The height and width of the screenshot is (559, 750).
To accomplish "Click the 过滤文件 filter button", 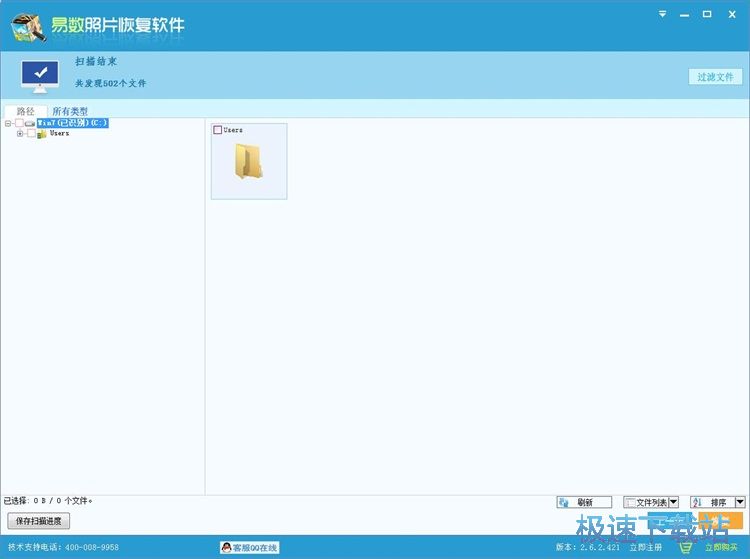I will point(715,77).
